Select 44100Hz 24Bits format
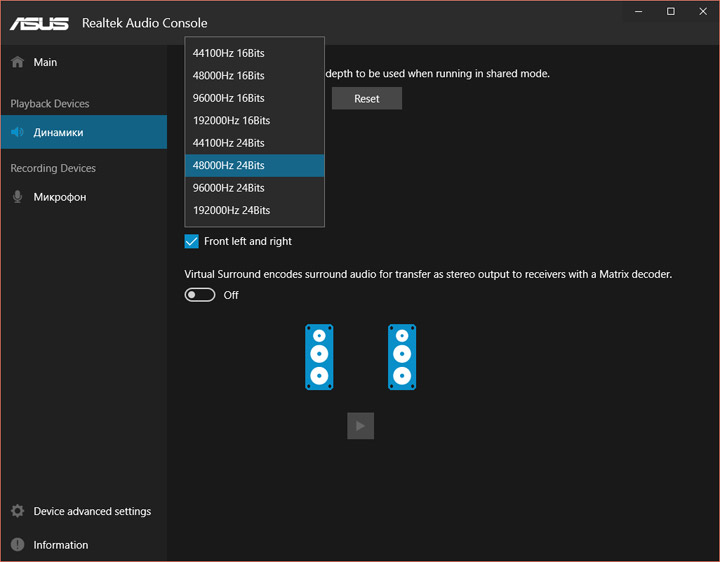The height and width of the screenshot is (562, 720). (254, 143)
